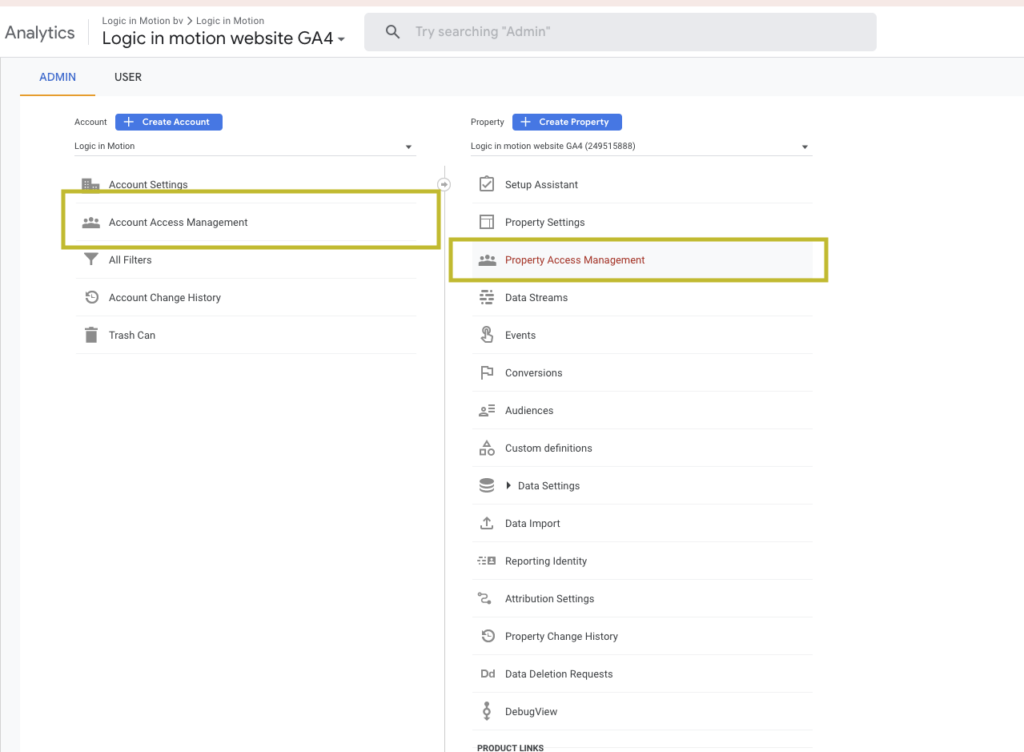Open Property Access Management

[x=575, y=260]
